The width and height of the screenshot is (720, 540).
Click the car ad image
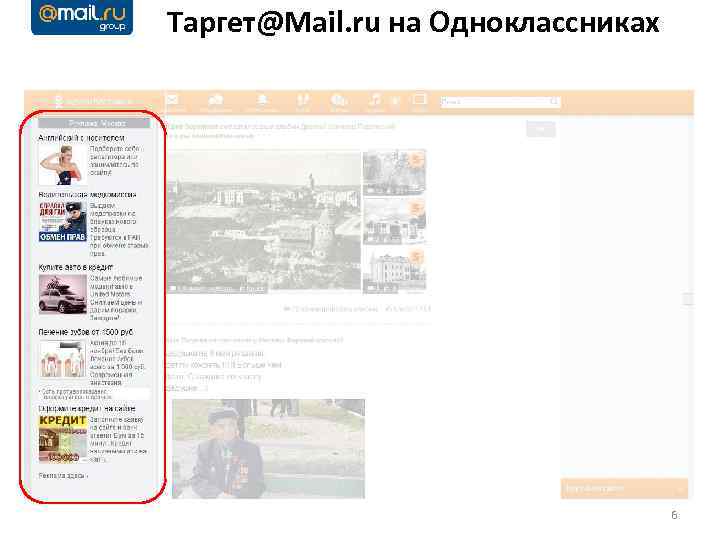click(x=62, y=294)
